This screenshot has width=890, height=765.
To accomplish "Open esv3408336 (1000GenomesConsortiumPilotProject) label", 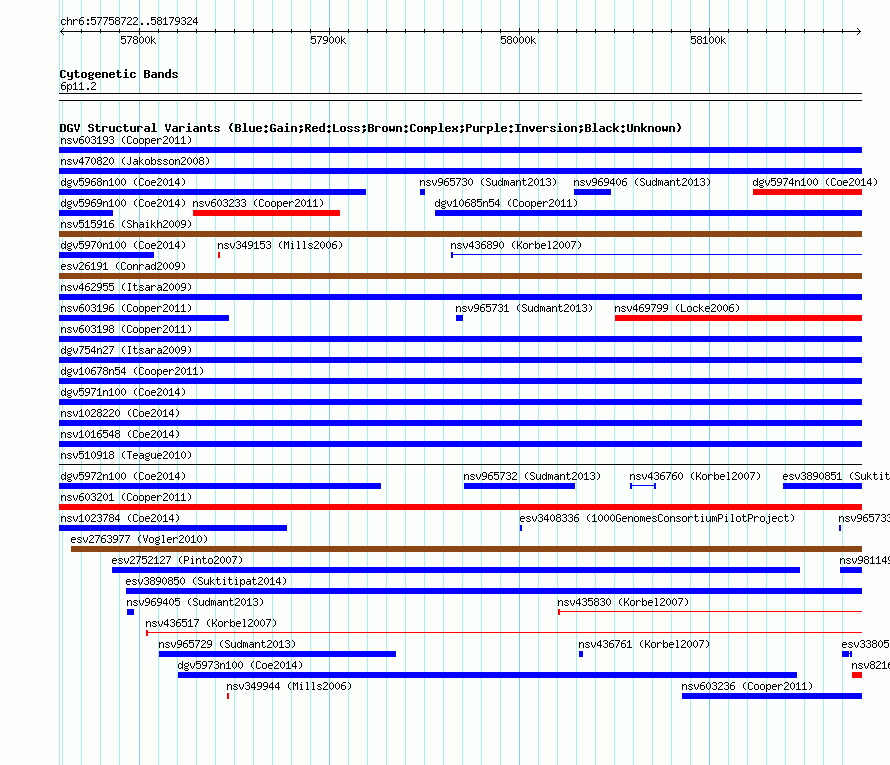I will (657, 518).
